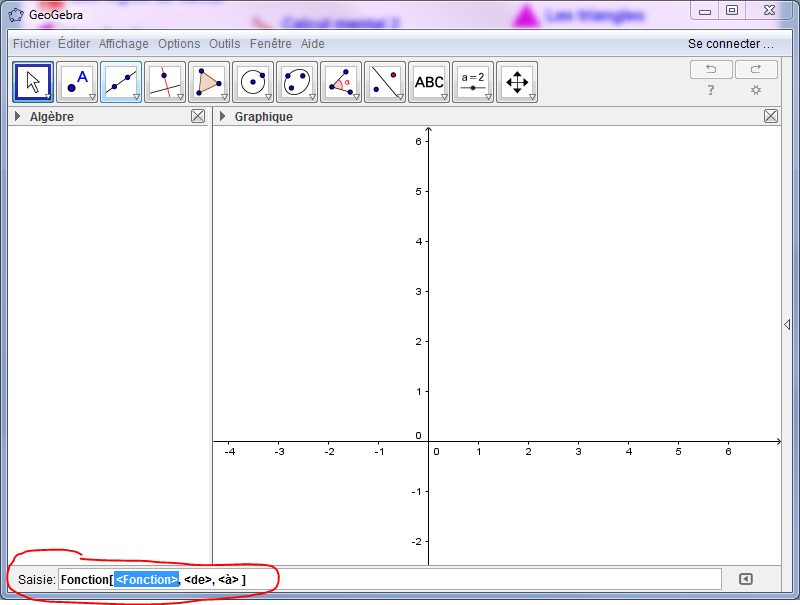Select the Ellipse tool
800x605 pixels.
point(297,82)
